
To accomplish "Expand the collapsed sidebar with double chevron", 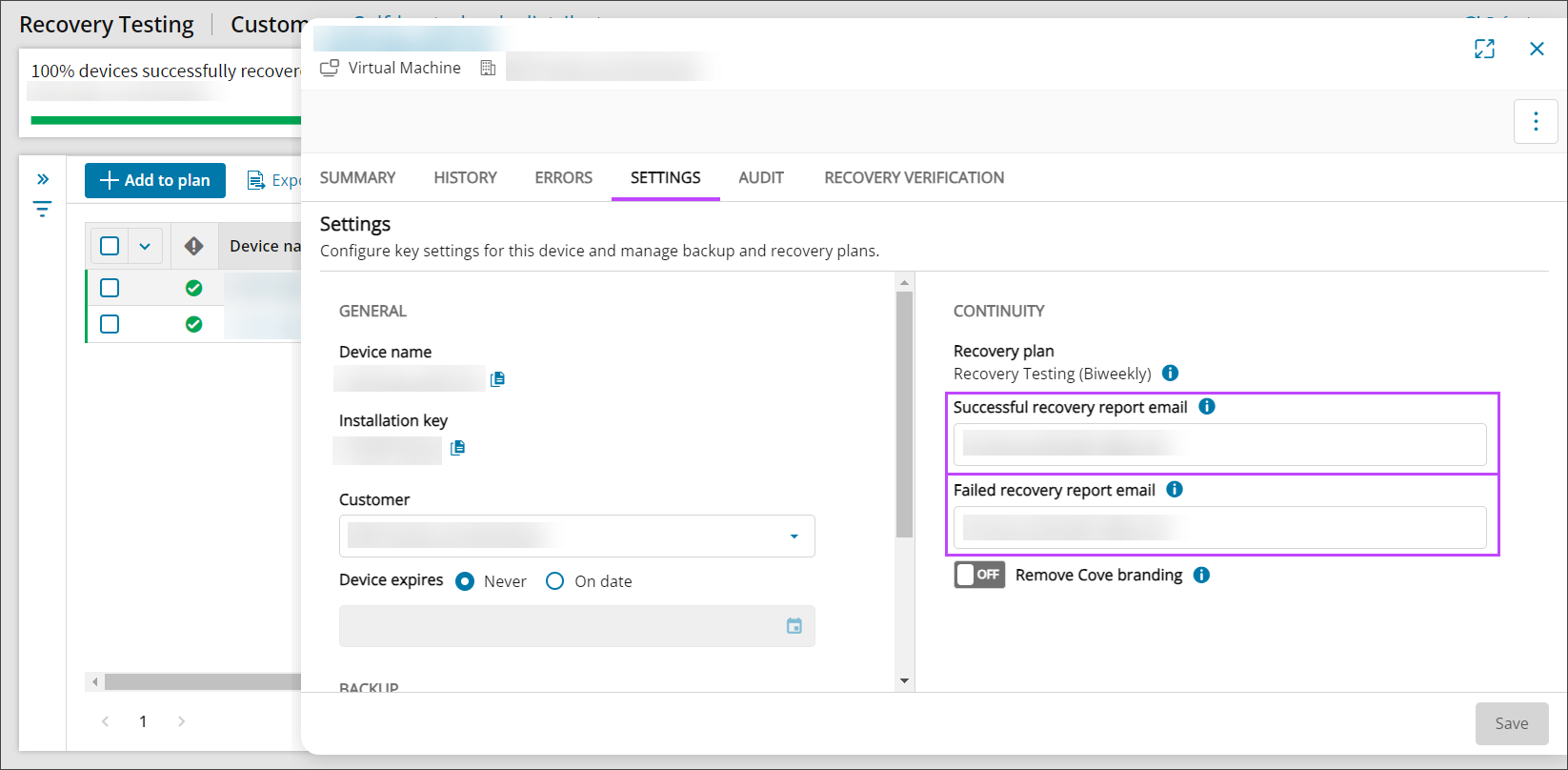I will pyautogui.click(x=42, y=179).
